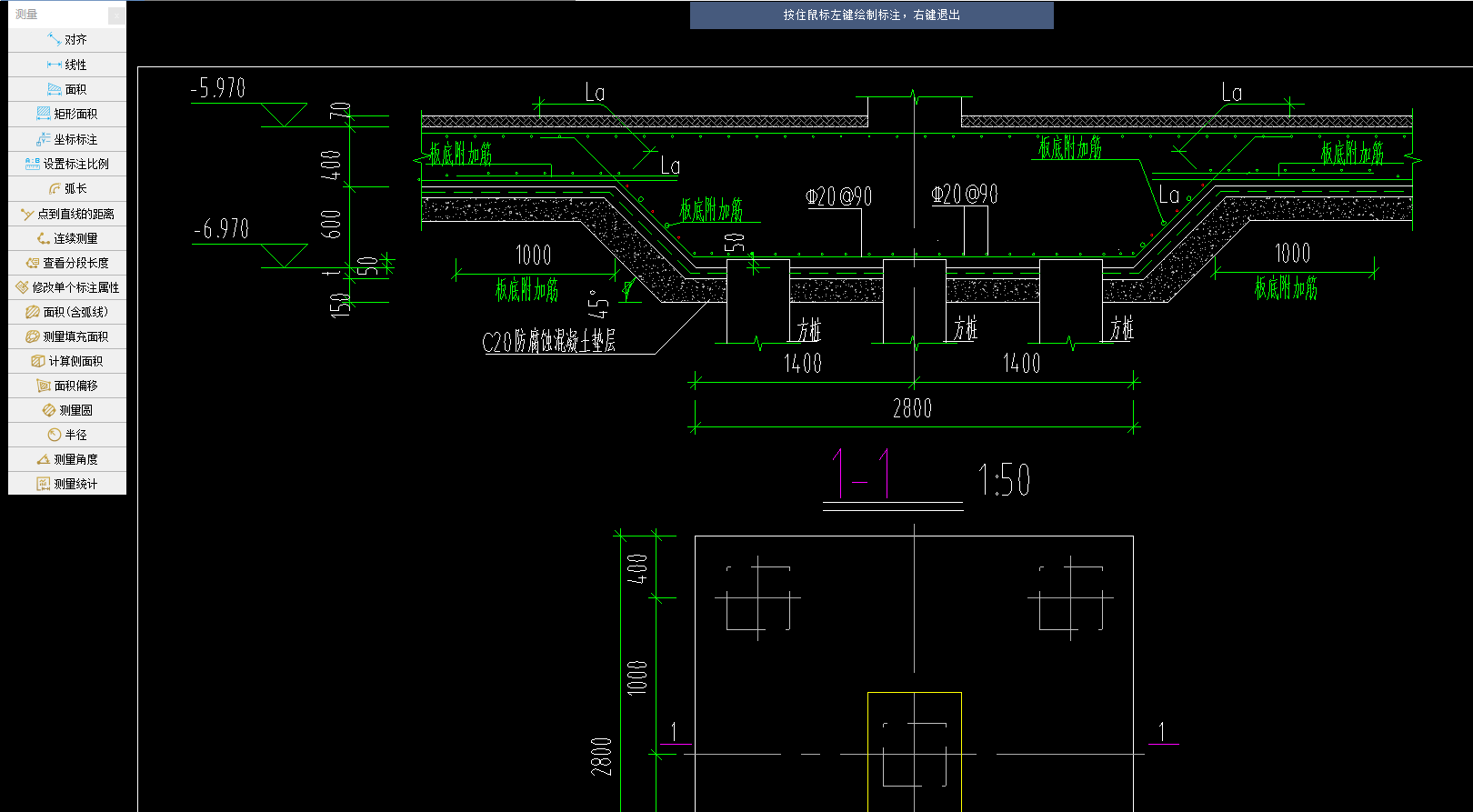Click the 1:50 scale text

click(1004, 480)
